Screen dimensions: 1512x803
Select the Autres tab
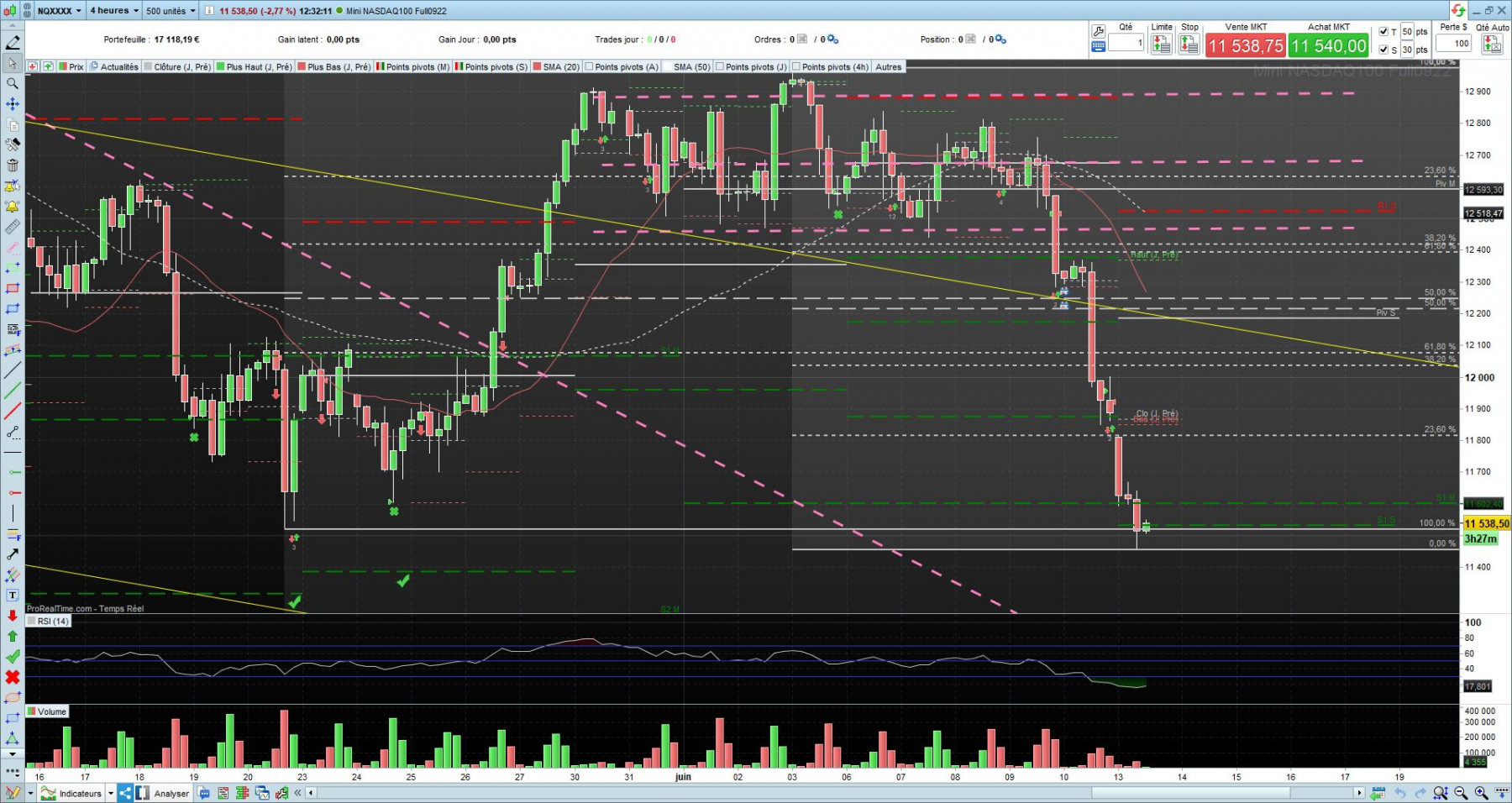pos(888,67)
